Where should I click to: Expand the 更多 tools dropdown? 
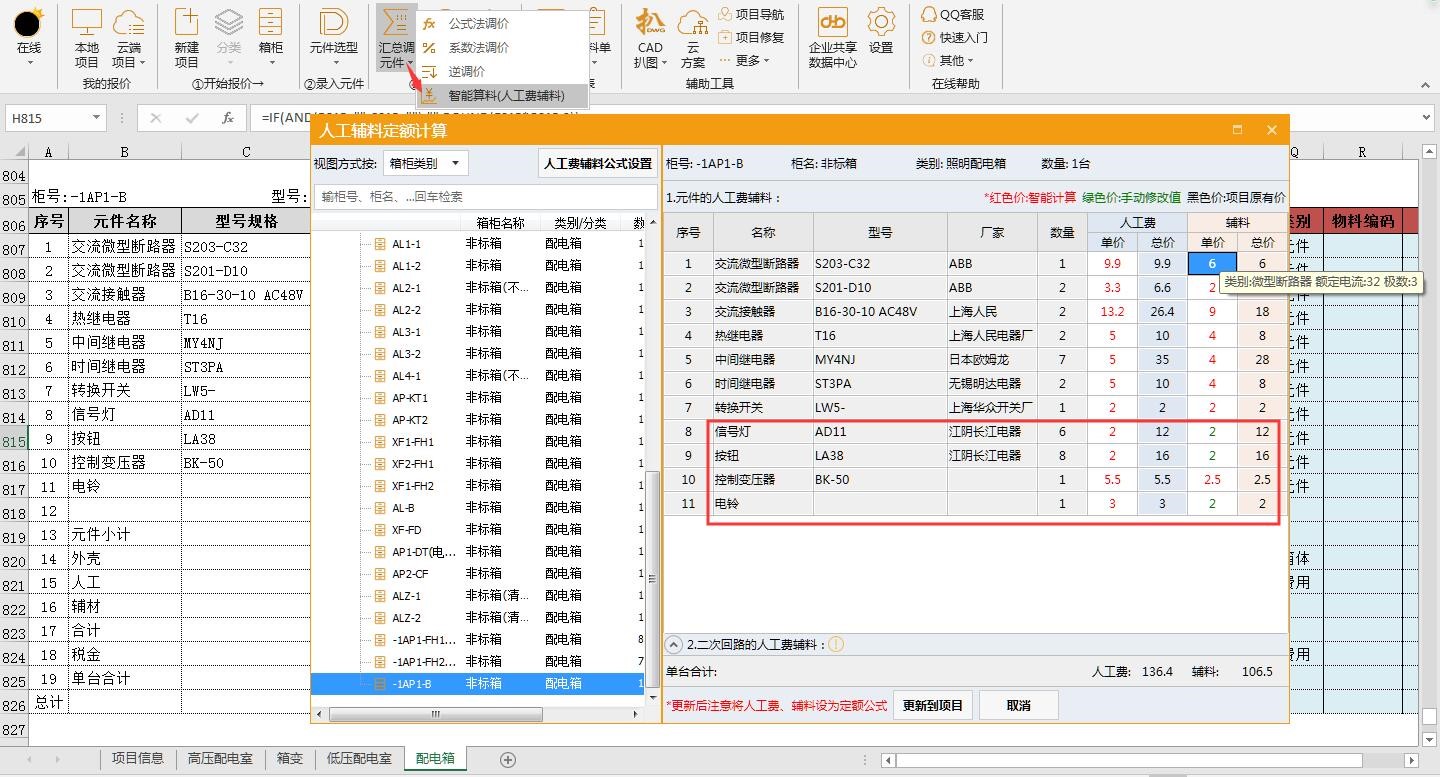(x=744, y=60)
